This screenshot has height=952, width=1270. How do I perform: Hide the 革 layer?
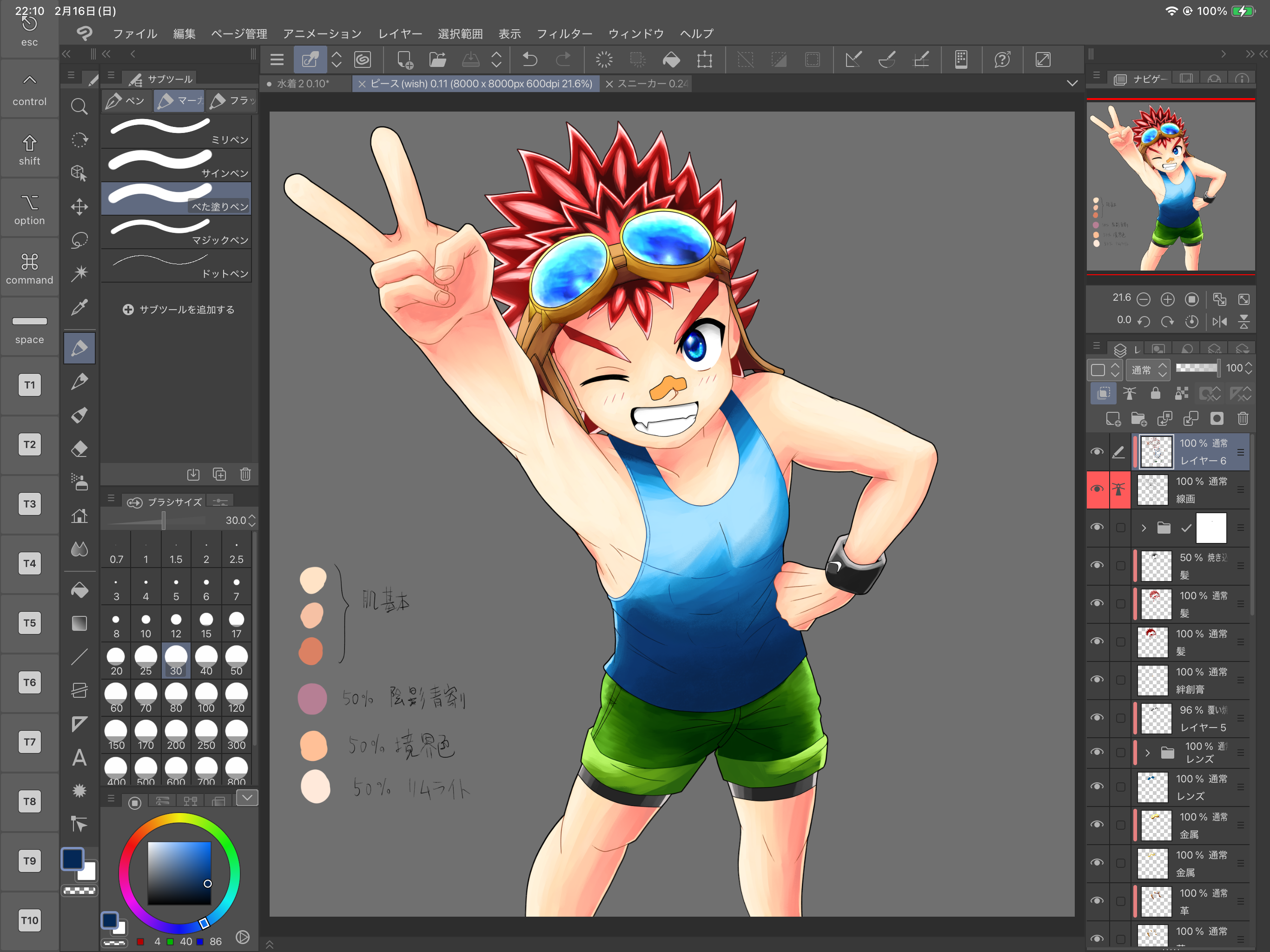click(1097, 900)
